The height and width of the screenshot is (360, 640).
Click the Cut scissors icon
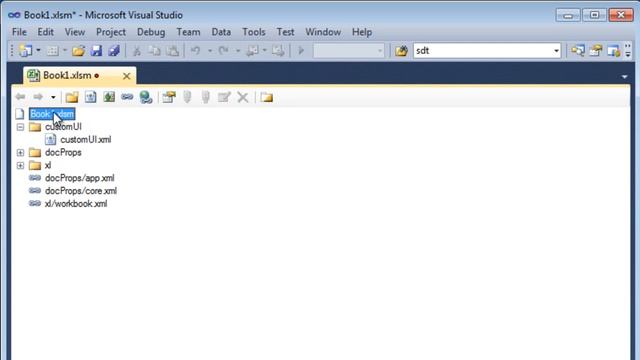point(137,51)
